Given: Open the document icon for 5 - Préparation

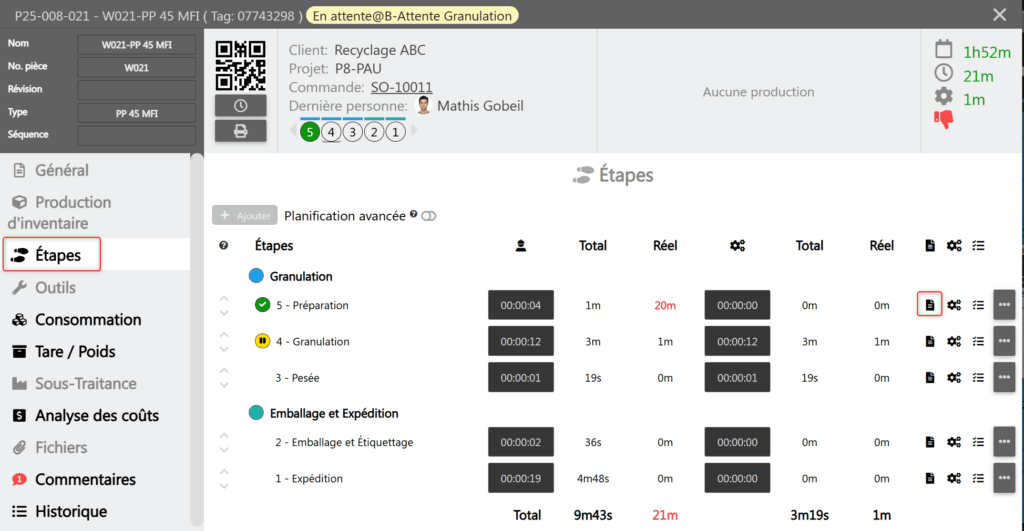Looking at the screenshot, I should coord(929,305).
